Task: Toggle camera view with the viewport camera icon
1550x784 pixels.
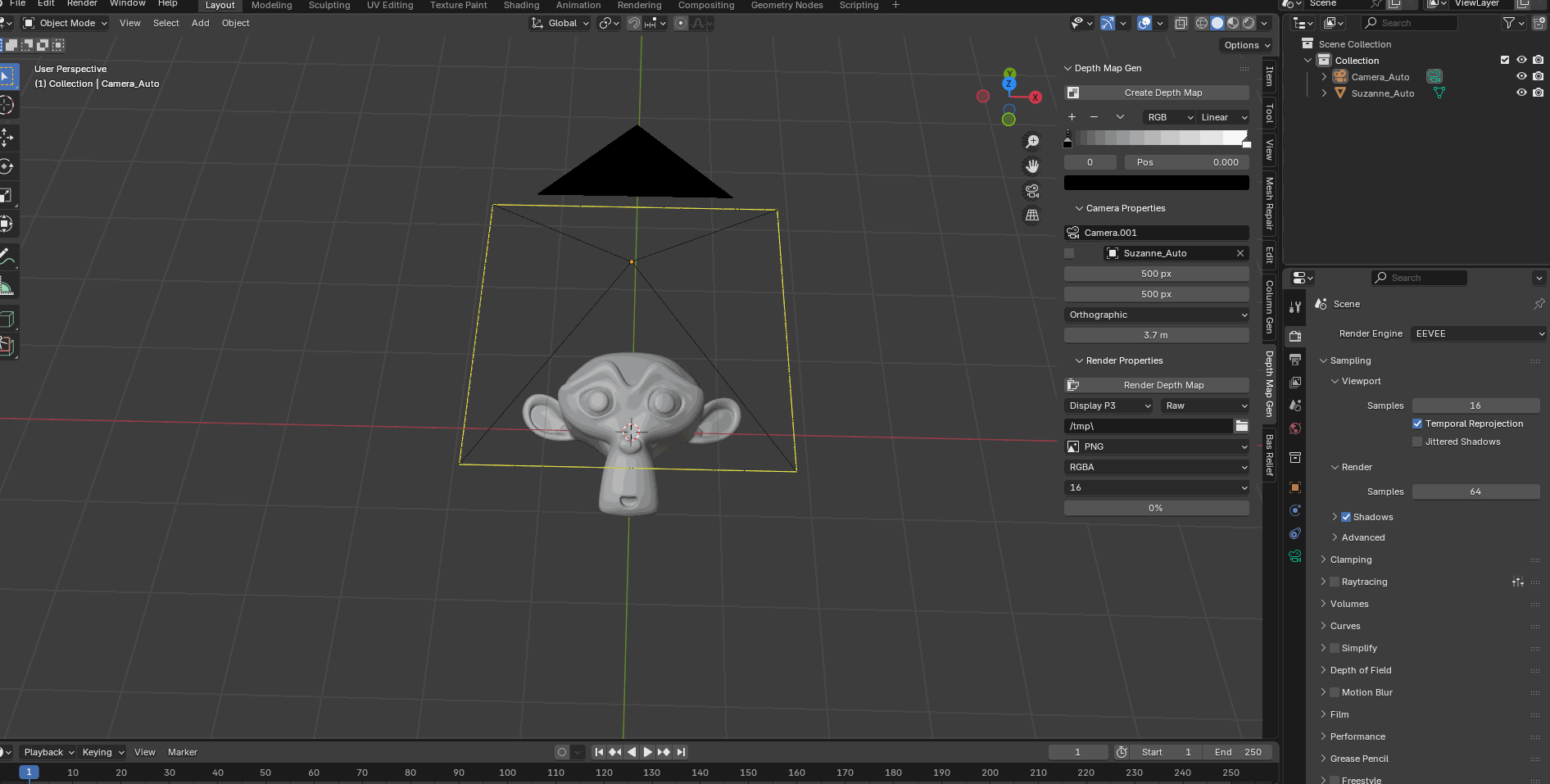Action: [1032, 191]
